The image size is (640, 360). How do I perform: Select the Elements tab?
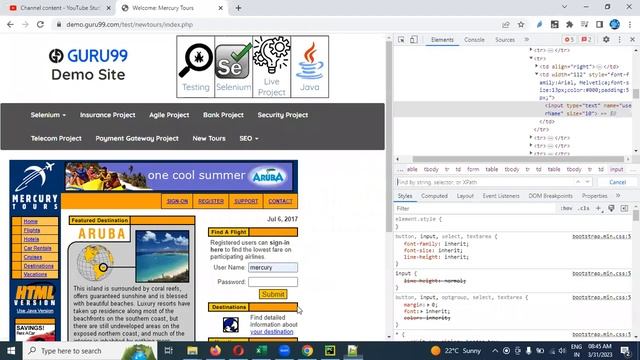coord(442,40)
